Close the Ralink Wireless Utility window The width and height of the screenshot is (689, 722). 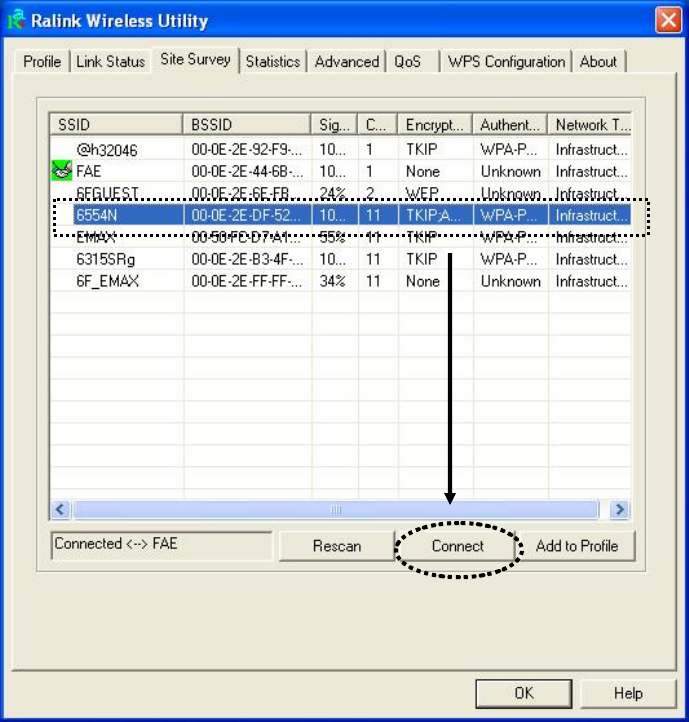(668, 20)
